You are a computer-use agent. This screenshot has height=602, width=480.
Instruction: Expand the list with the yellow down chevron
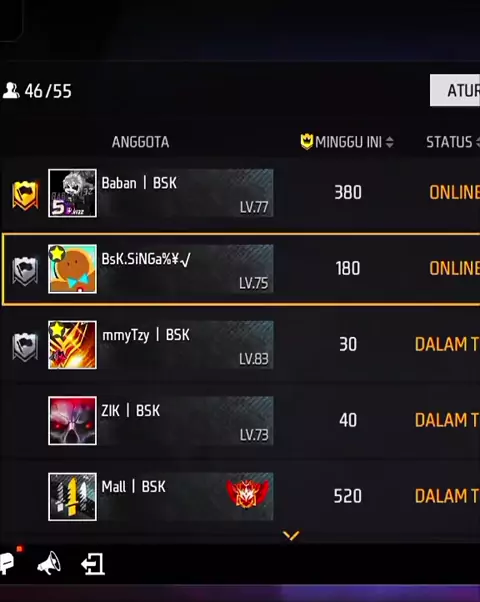291,535
